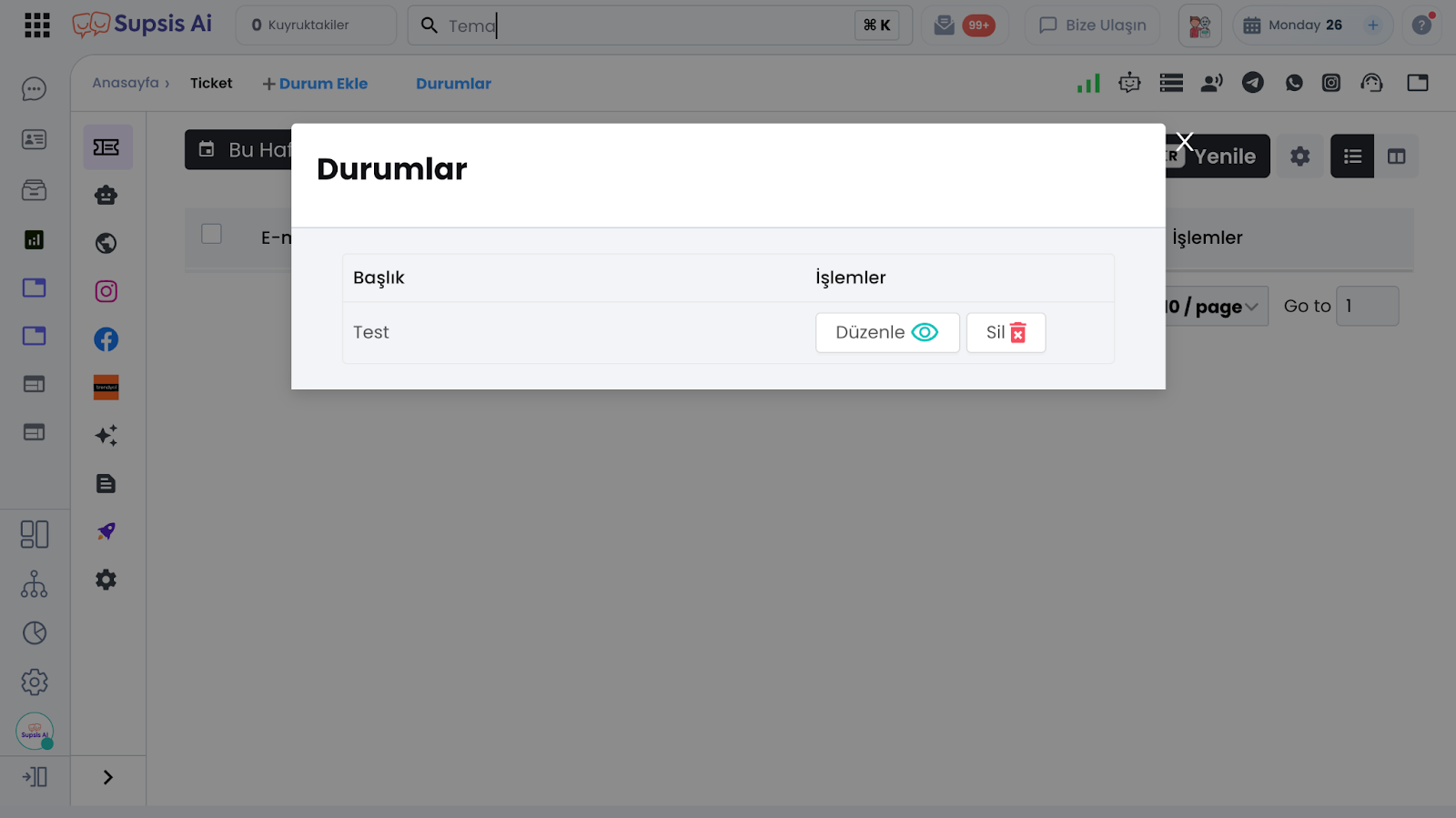Click the WhatsApp icon in toolbar

[x=1294, y=83]
